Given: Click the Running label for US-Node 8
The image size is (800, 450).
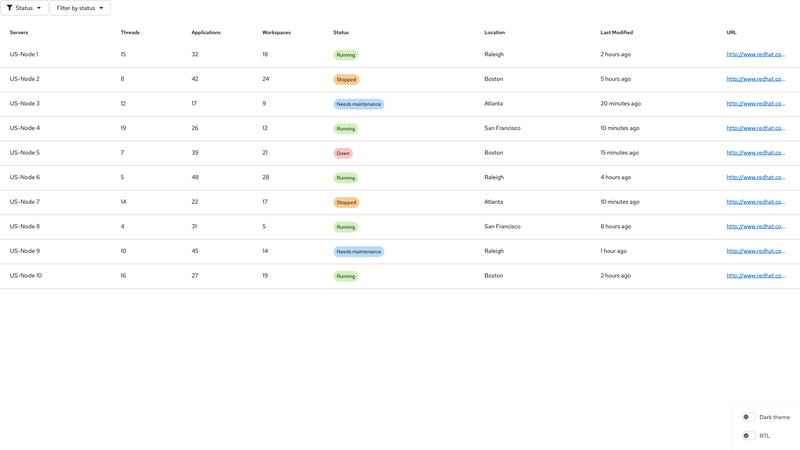Looking at the screenshot, I should pos(346,227).
